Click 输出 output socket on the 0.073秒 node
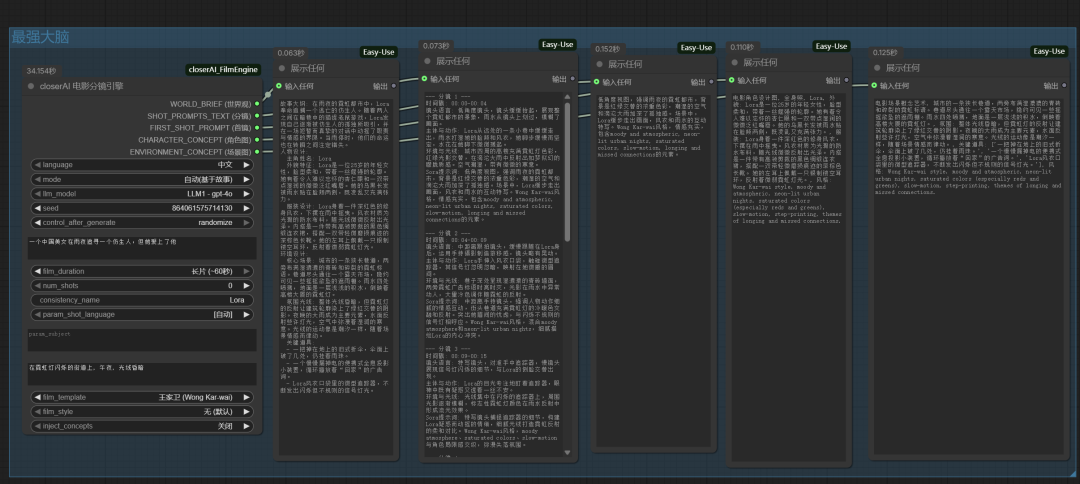 pyautogui.click(x=573, y=78)
